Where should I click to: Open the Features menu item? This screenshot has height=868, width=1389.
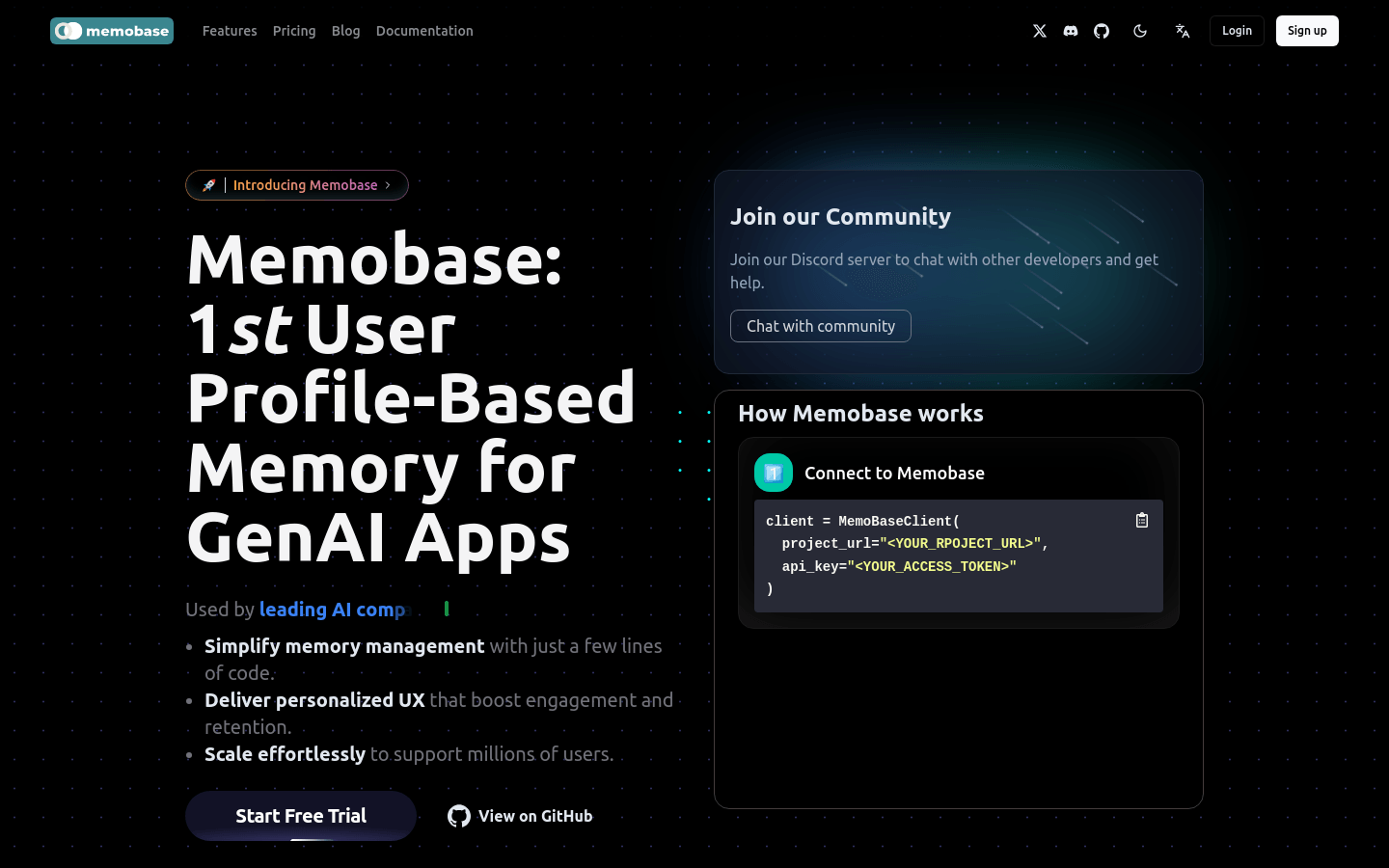point(230,31)
